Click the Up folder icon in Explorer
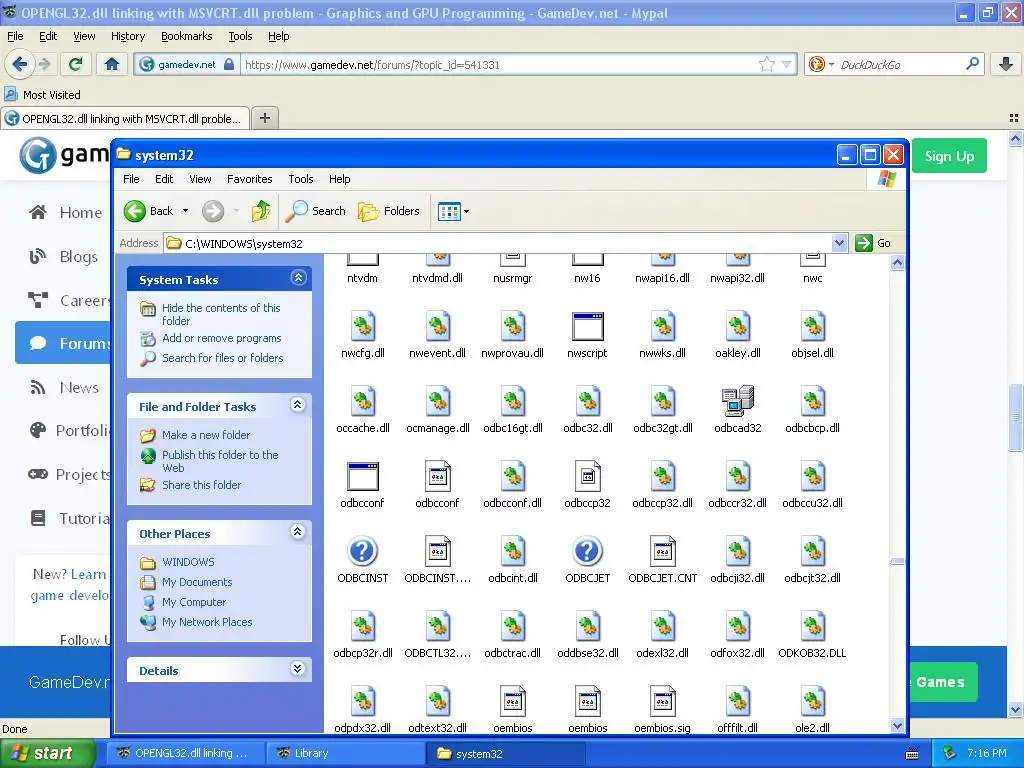 tap(261, 211)
